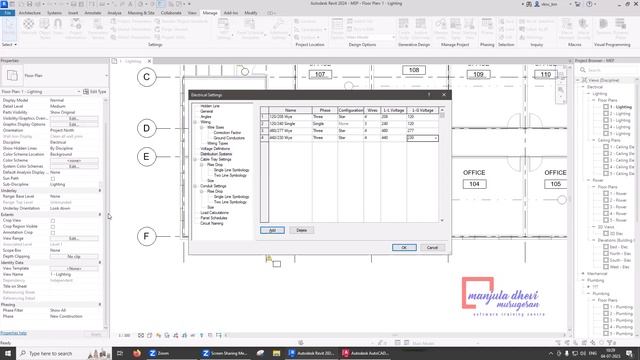The width and height of the screenshot is (640, 360).
Task: Open the Annotate ribbon tab
Action: tap(93, 13)
